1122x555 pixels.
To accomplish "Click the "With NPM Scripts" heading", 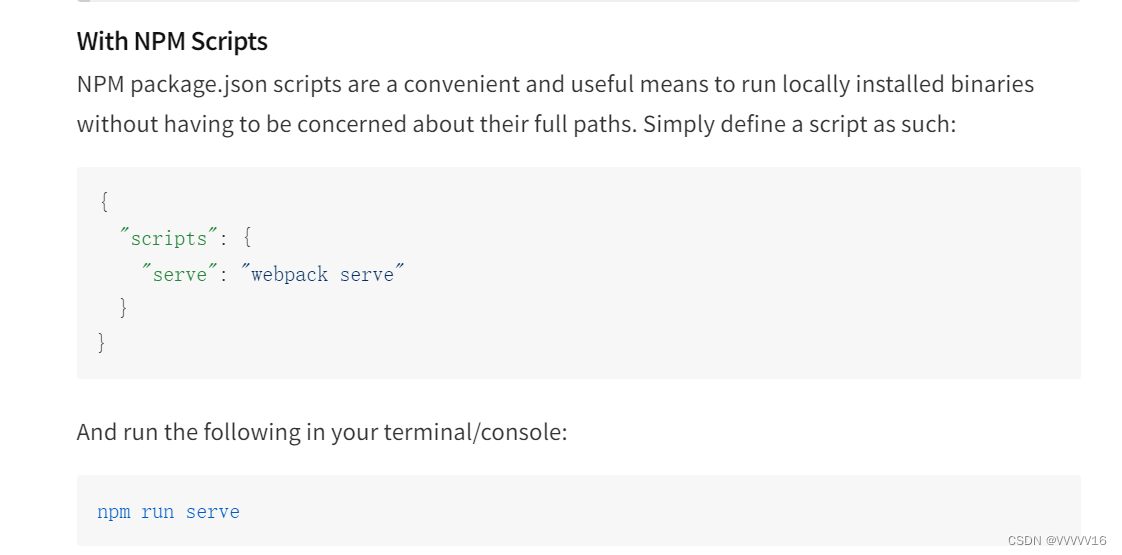I will [172, 41].
